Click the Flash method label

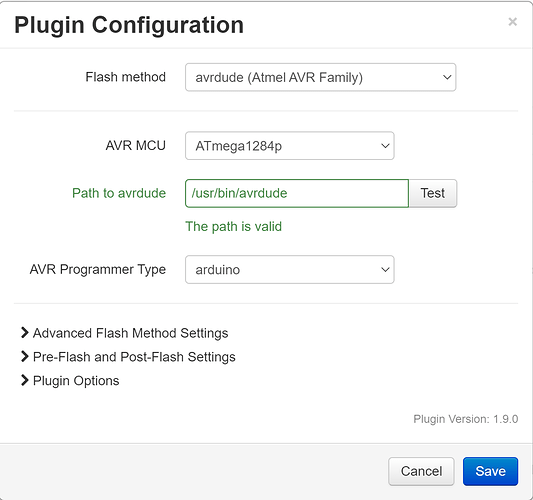(x=125, y=77)
